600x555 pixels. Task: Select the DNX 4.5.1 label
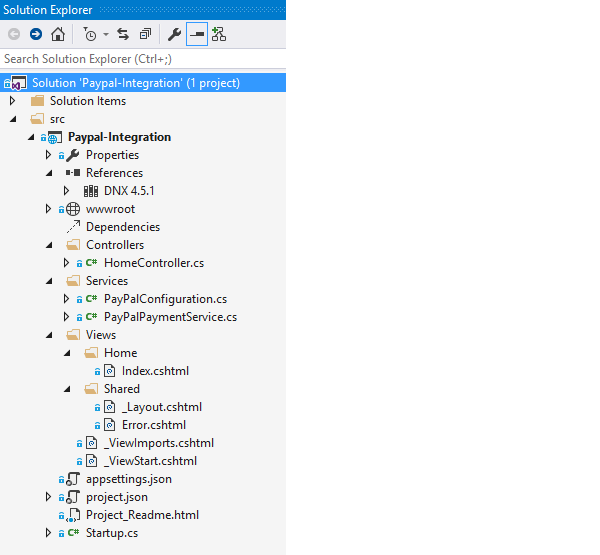pyautogui.click(x=129, y=191)
